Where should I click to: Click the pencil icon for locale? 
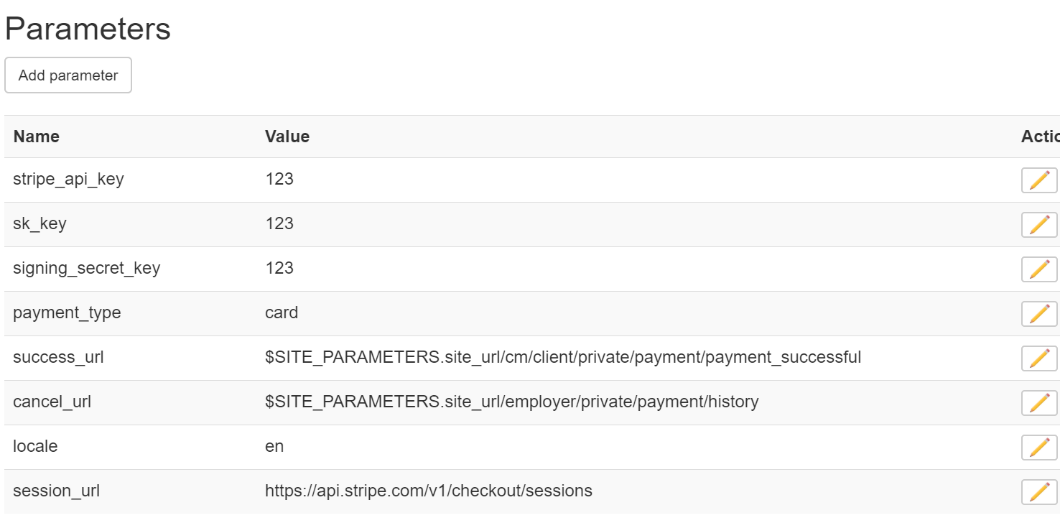pyautogui.click(x=1039, y=448)
